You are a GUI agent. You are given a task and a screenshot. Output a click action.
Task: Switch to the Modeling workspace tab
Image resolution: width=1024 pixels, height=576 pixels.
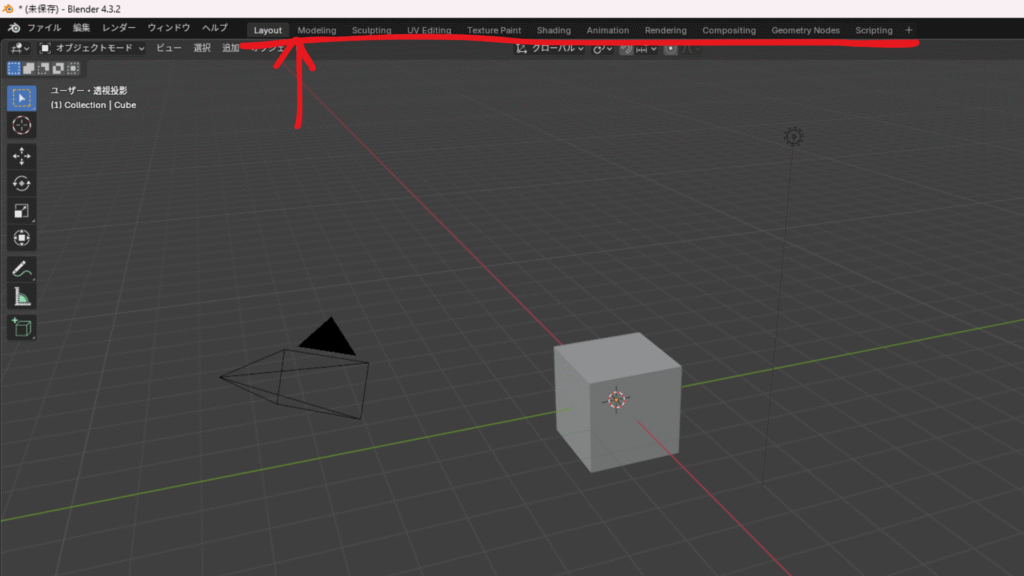pyautogui.click(x=317, y=30)
